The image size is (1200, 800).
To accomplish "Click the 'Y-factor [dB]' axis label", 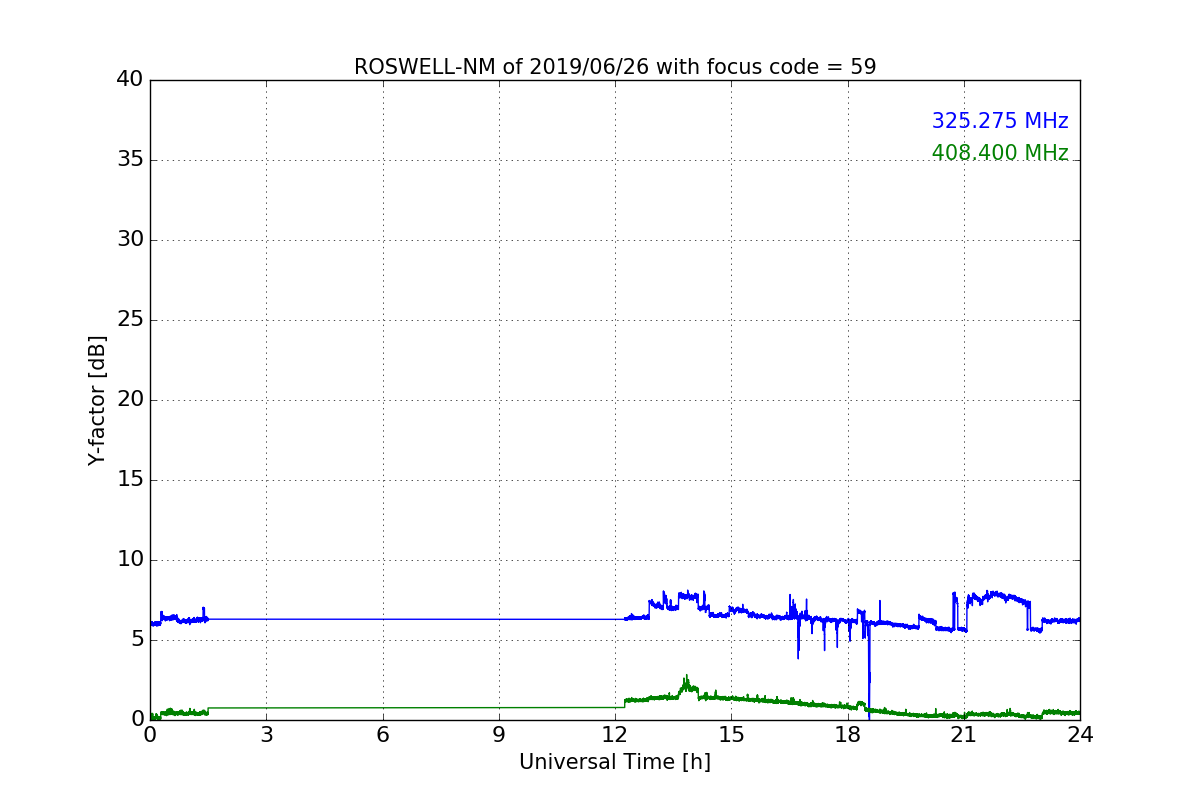I will 97,400.
